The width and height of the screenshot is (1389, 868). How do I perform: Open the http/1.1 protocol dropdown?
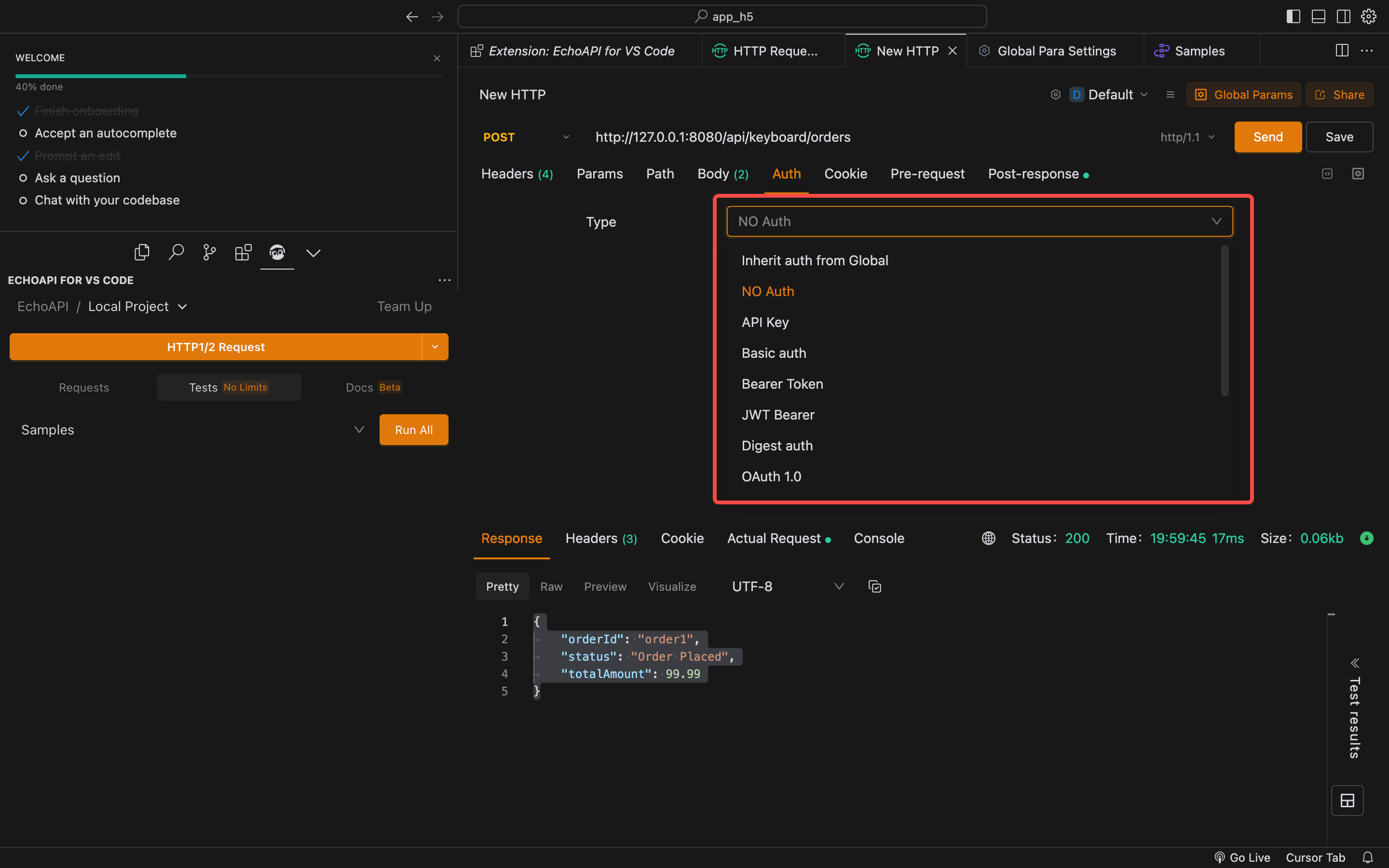coord(1187,137)
